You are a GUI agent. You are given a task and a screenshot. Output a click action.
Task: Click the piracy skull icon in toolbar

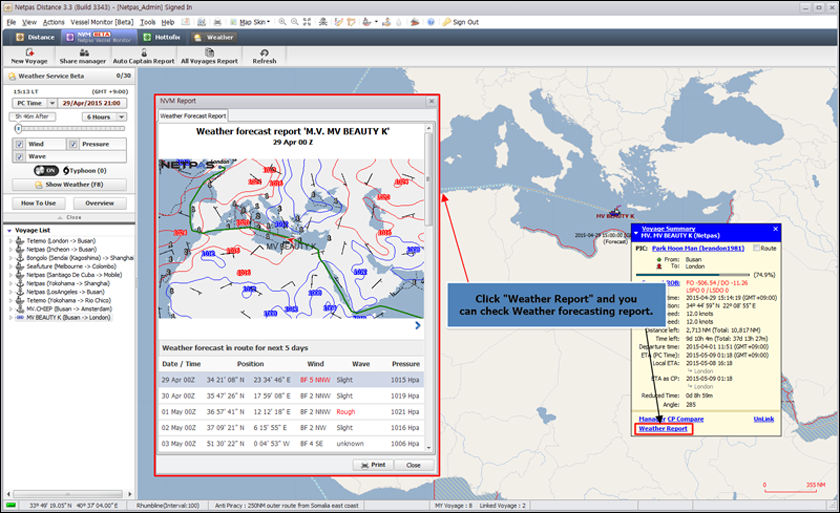(323, 22)
